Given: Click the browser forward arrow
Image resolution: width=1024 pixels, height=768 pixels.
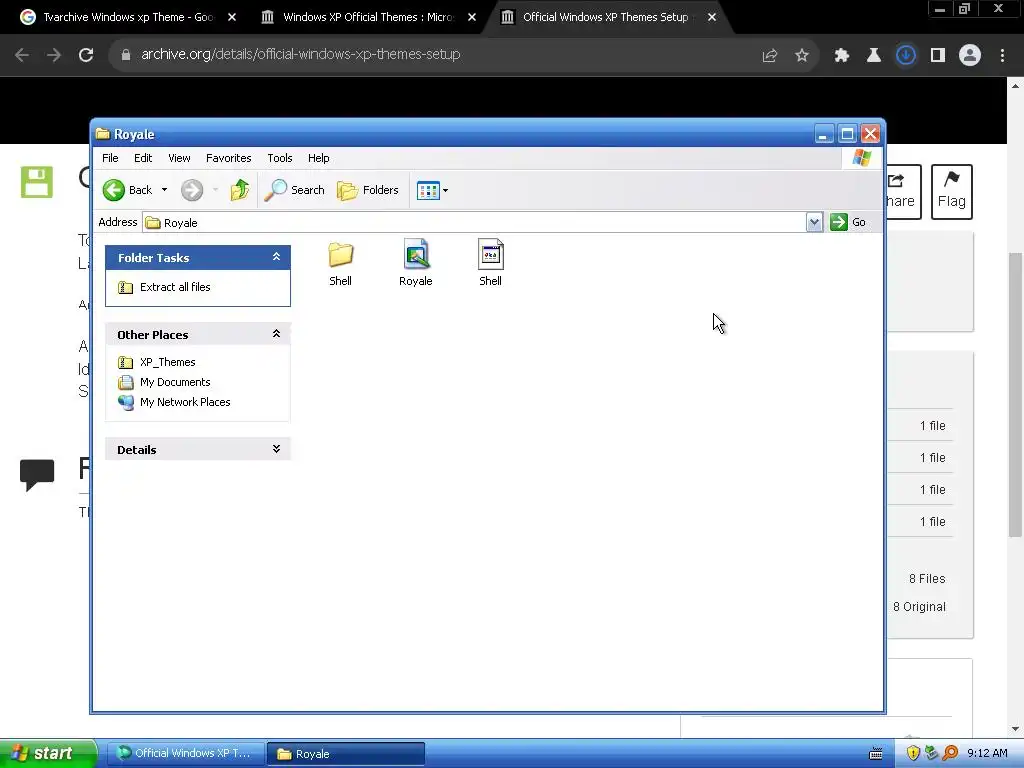Looking at the screenshot, I should (54, 55).
